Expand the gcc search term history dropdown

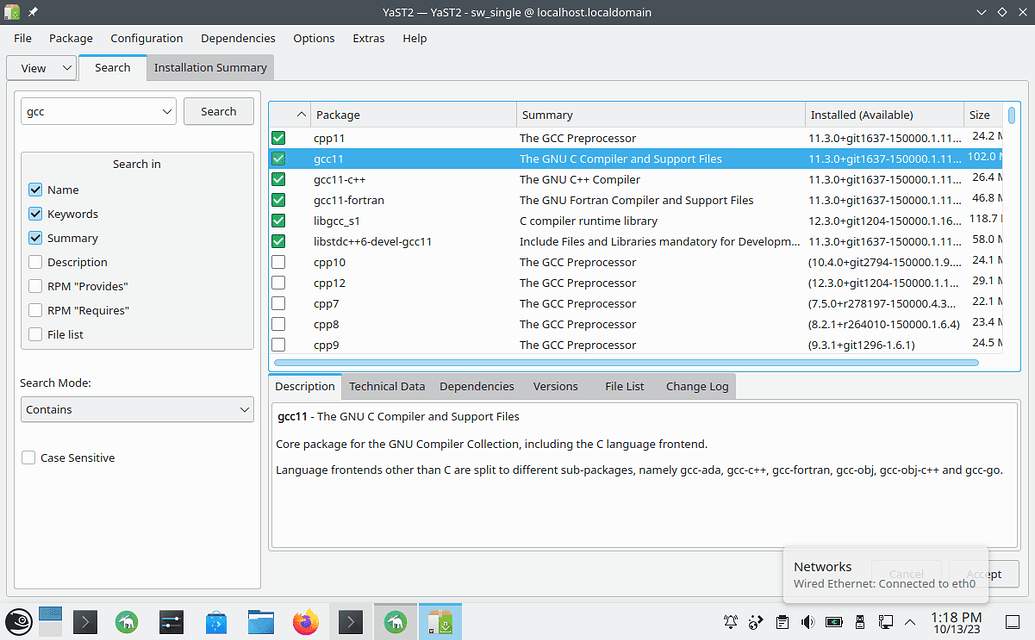click(167, 112)
